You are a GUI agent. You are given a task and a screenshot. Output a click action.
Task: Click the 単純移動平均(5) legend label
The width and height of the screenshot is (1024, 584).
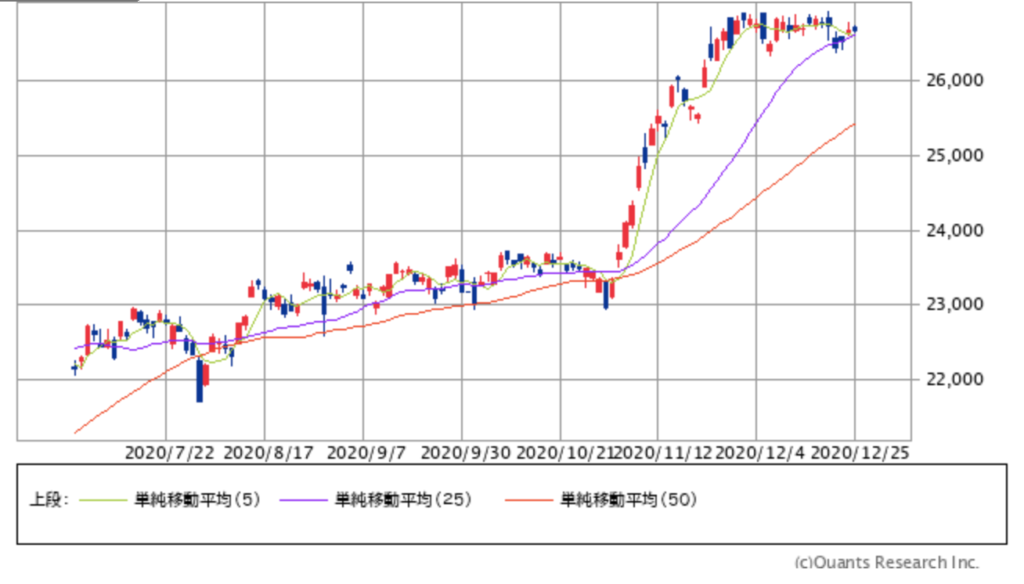point(197,500)
